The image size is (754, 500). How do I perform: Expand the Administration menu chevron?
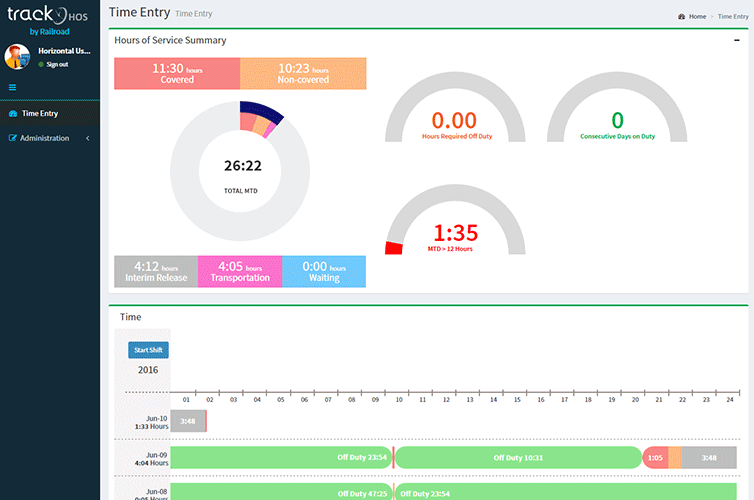tap(87, 138)
